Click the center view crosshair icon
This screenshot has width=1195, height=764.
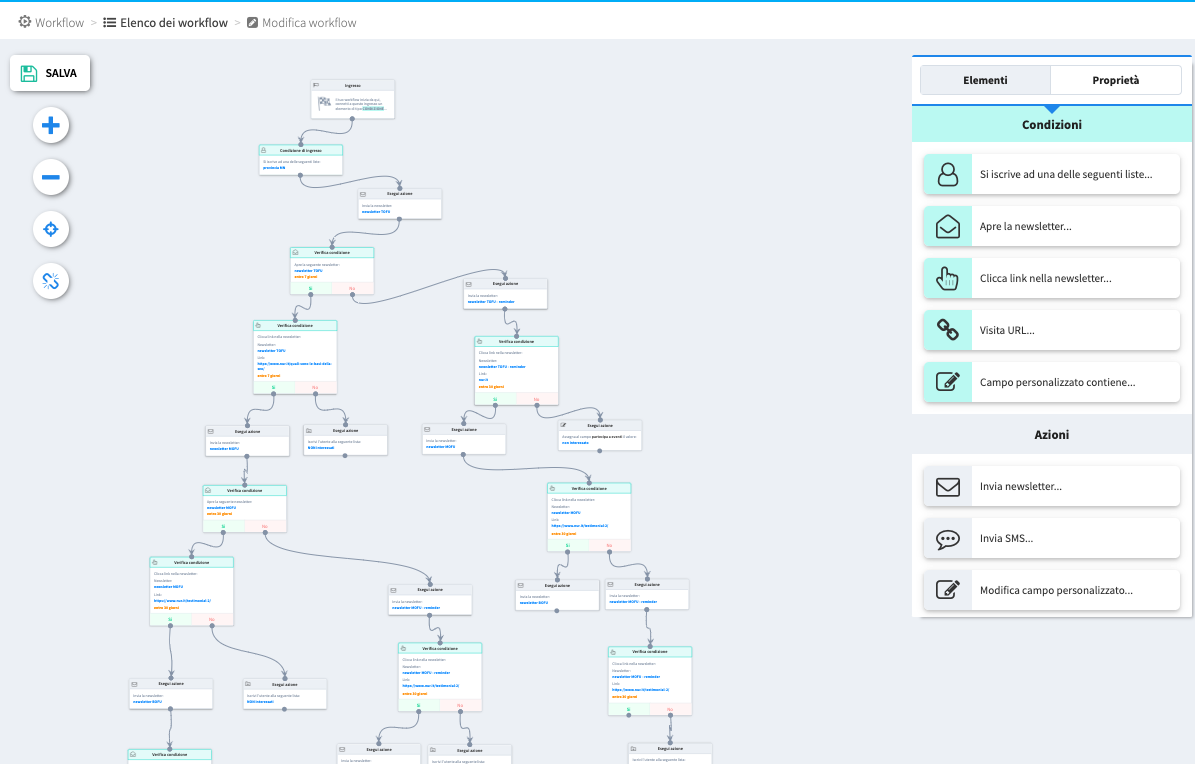tap(51, 230)
